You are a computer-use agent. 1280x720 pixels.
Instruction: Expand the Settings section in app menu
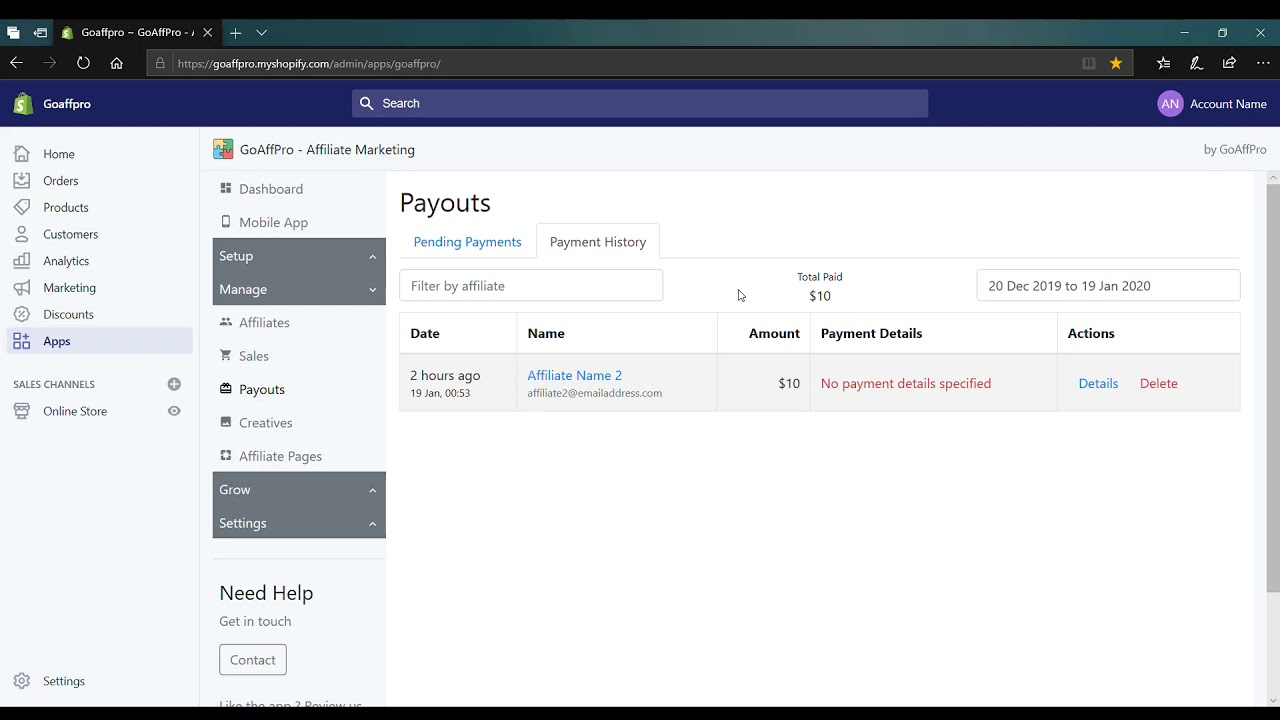click(299, 523)
